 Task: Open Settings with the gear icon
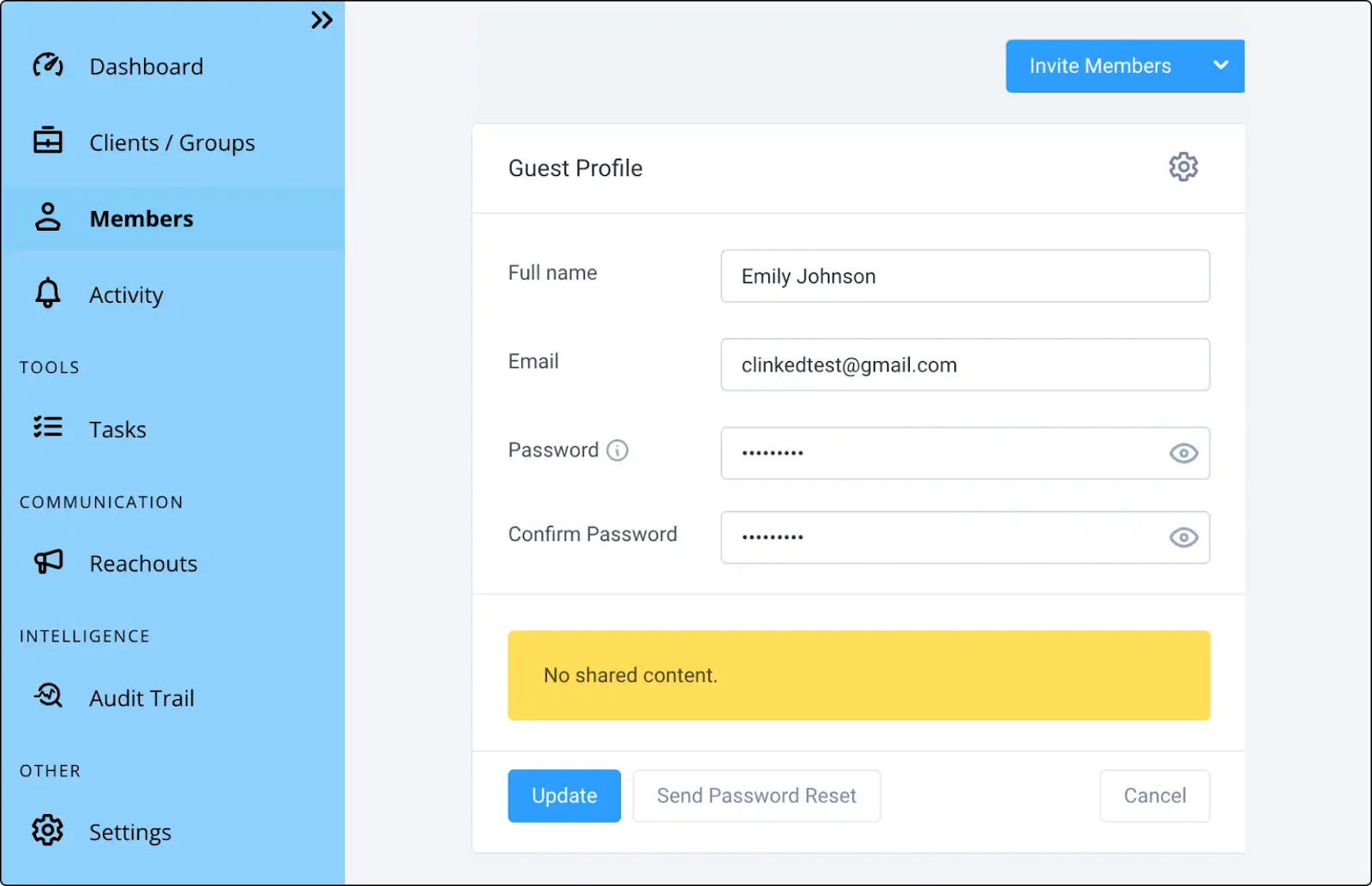click(48, 830)
